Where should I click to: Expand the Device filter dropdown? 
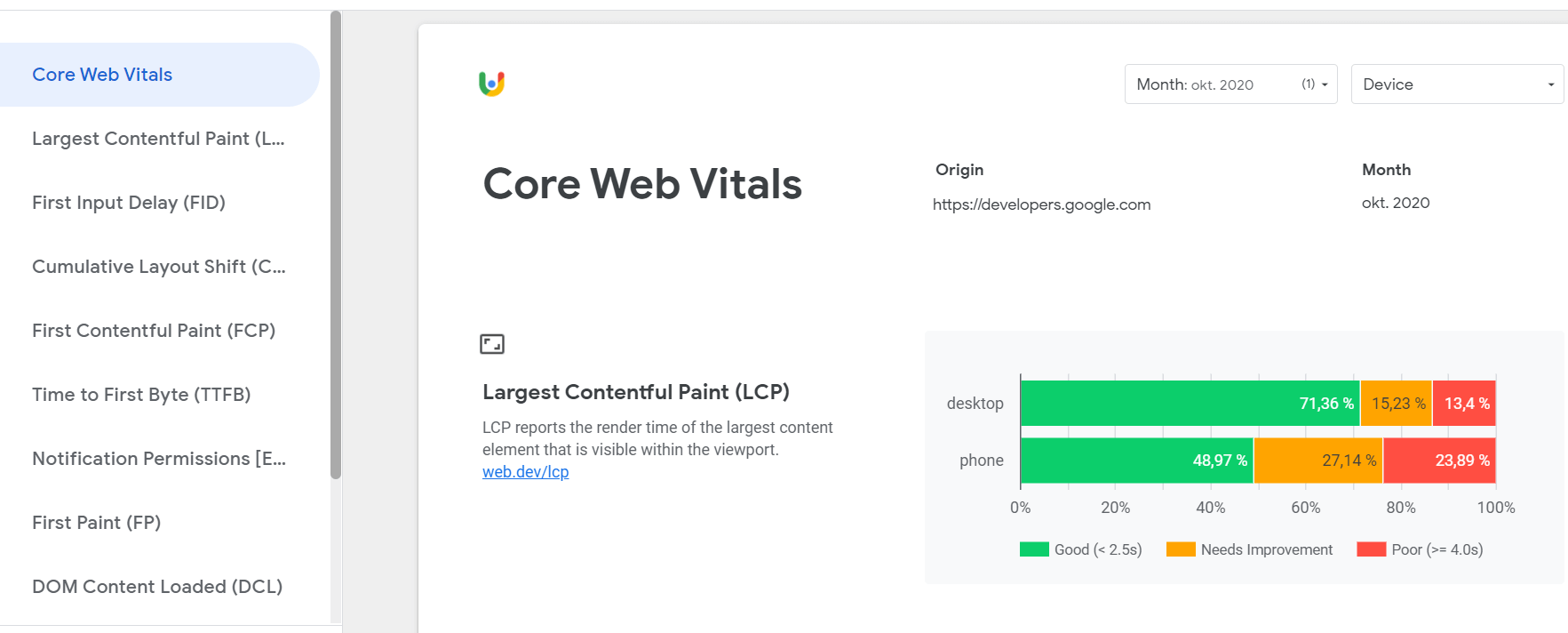pyautogui.click(x=1457, y=84)
